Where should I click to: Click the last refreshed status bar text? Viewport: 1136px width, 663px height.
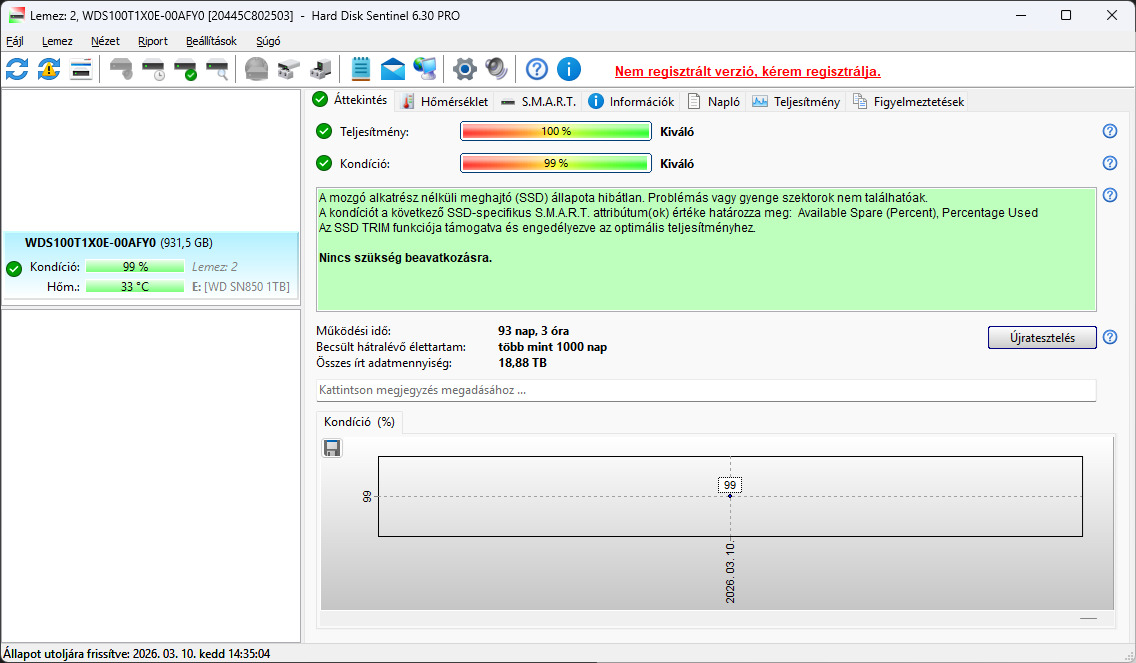point(136,654)
